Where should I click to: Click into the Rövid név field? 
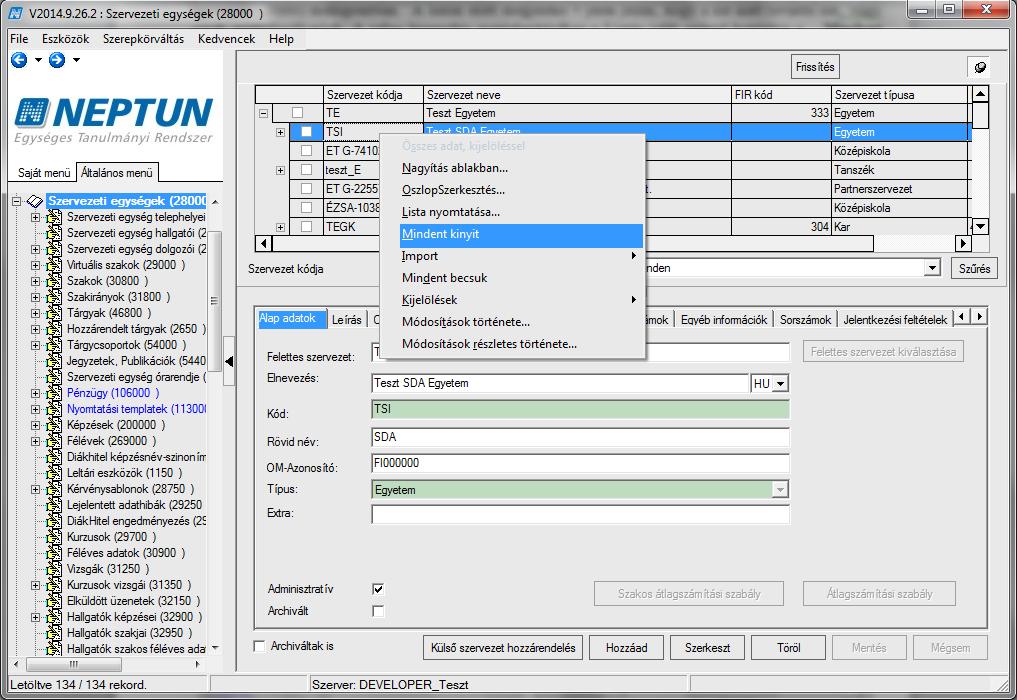pos(580,437)
